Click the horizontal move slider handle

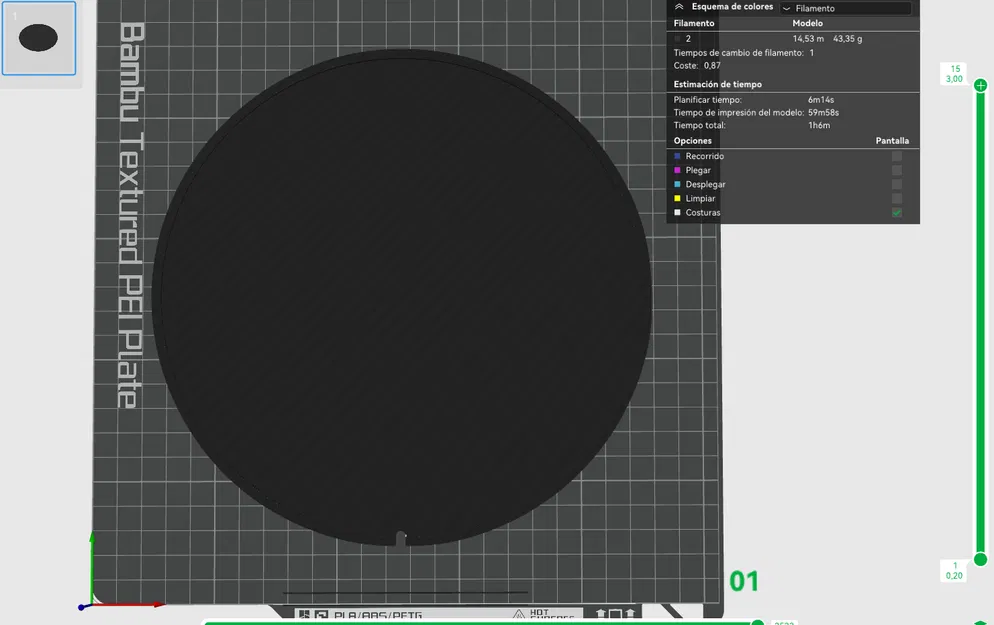click(757, 622)
